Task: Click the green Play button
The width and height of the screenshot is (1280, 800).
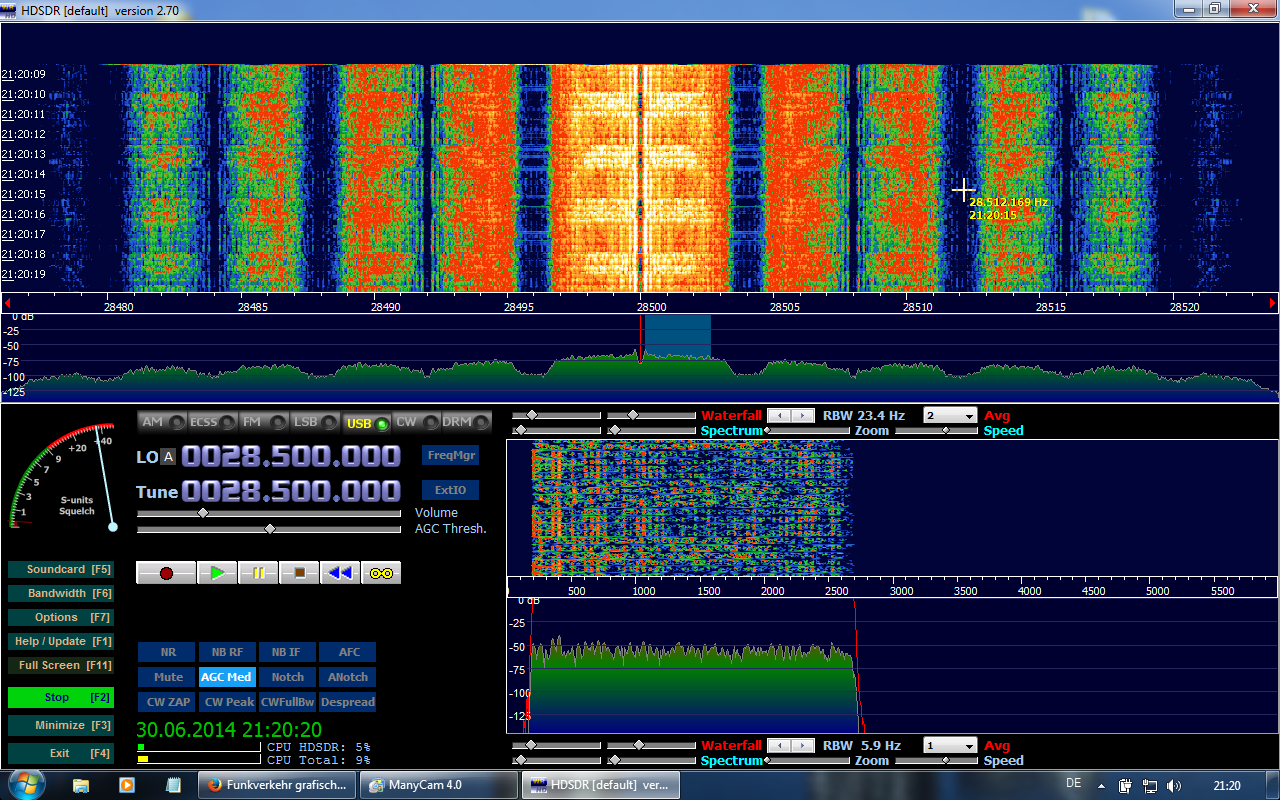Action: pos(217,573)
